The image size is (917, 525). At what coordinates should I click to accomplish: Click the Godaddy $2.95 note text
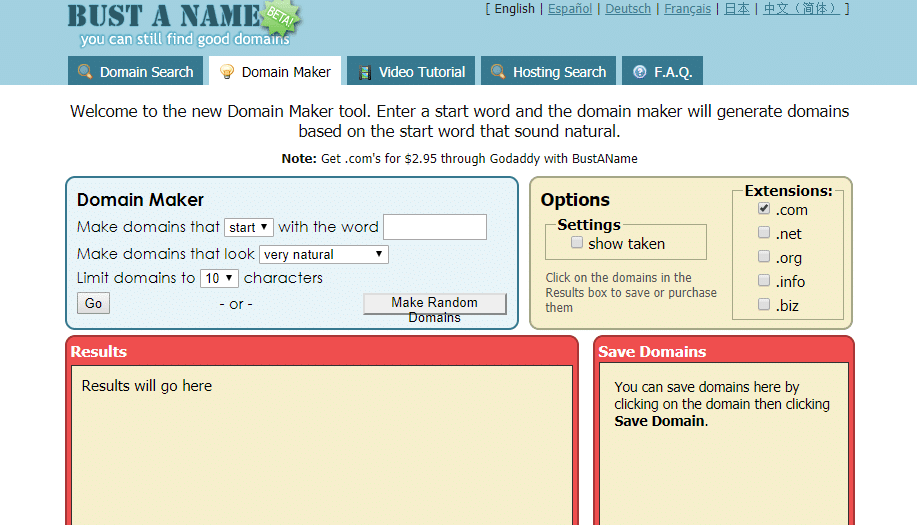(x=459, y=158)
